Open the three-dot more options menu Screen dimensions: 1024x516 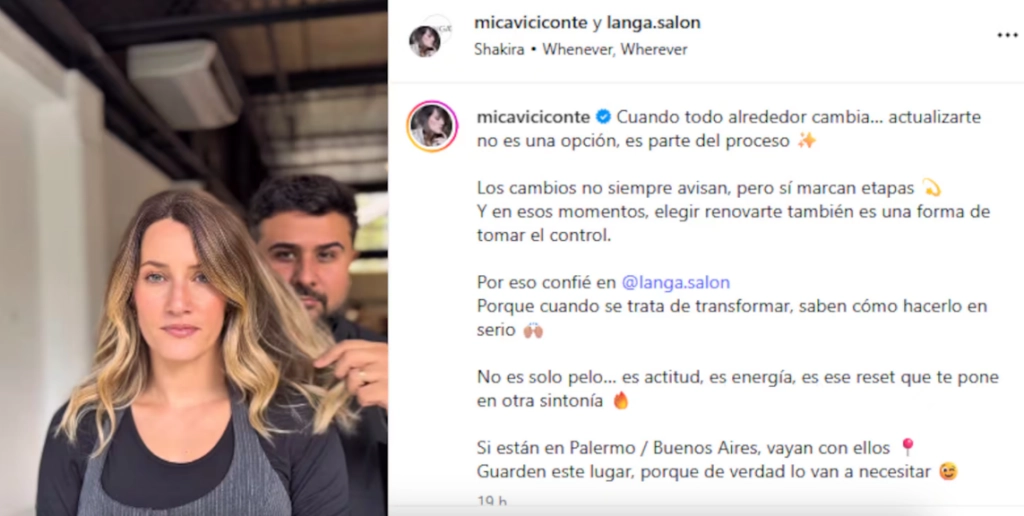pos(1007,35)
